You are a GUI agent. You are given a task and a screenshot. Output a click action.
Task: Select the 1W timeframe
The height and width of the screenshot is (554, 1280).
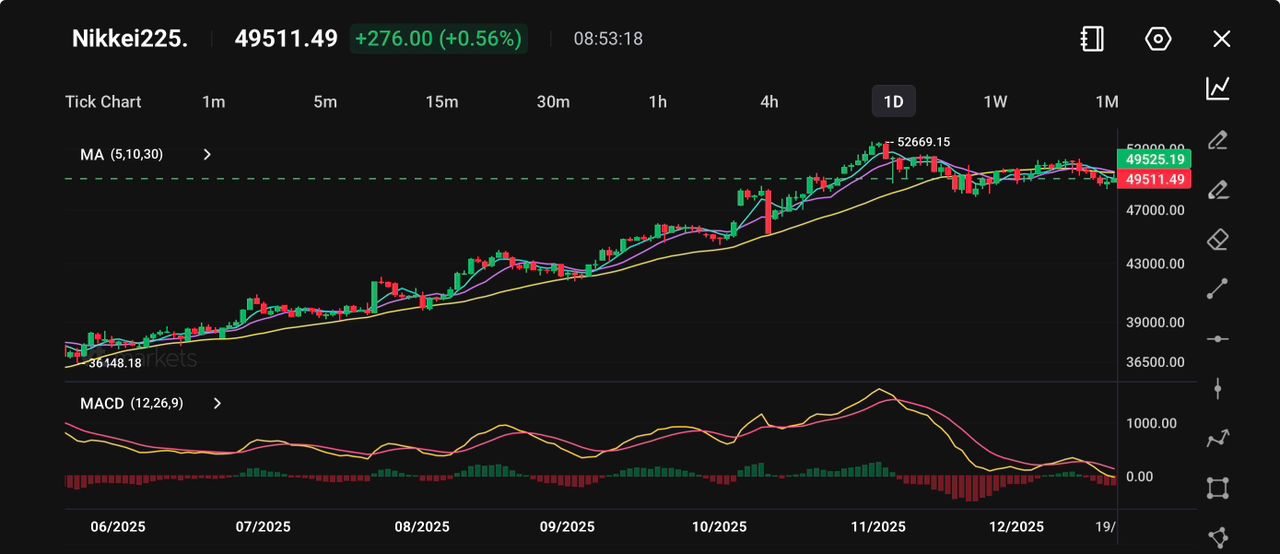coord(995,102)
